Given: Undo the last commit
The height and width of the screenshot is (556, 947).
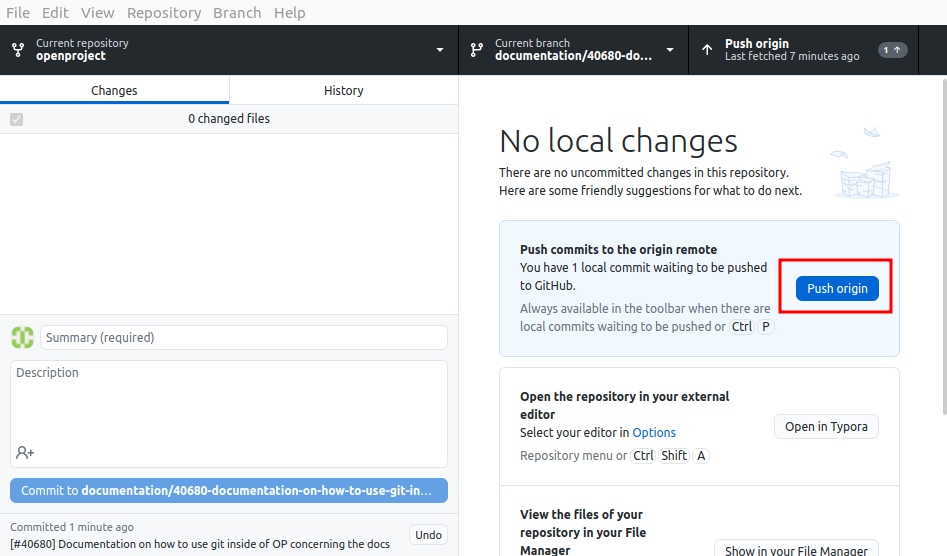Looking at the screenshot, I should point(428,535).
